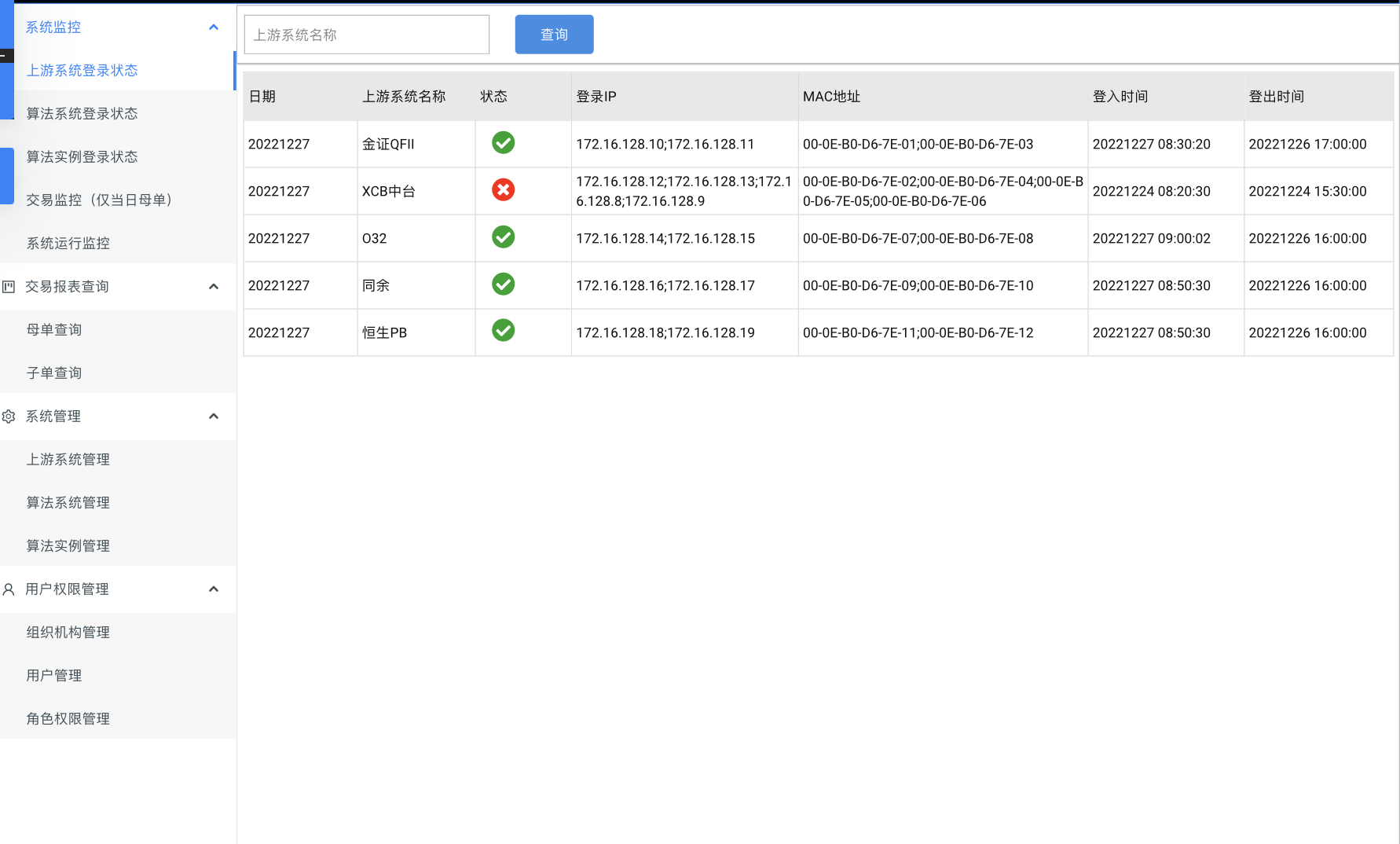Click the 用户权限管理 user icon in the sidebar
Screen dimensions: 1400x844
pos(9,589)
